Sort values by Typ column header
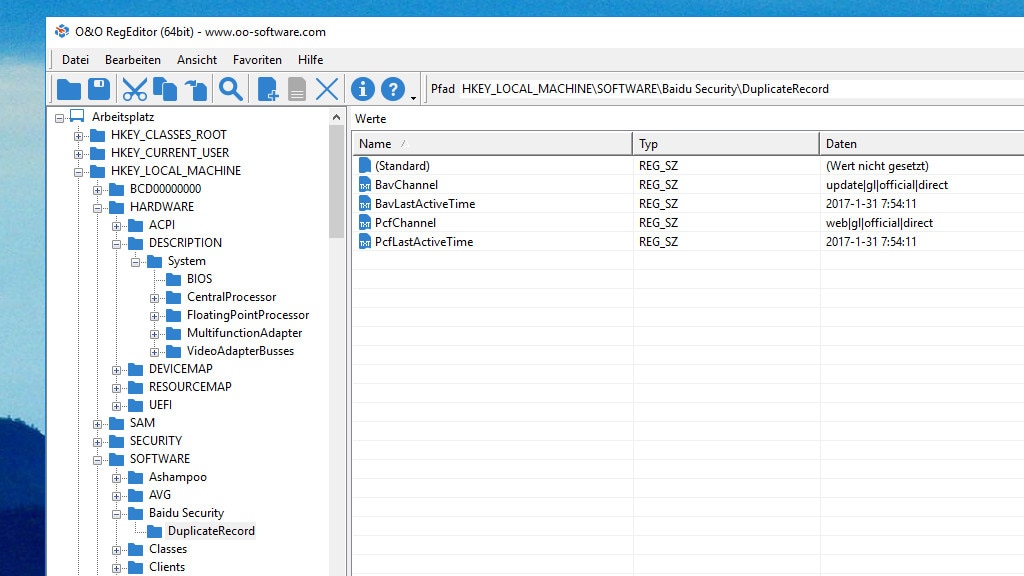Viewport: 1024px width, 576px height. [726, 144]
